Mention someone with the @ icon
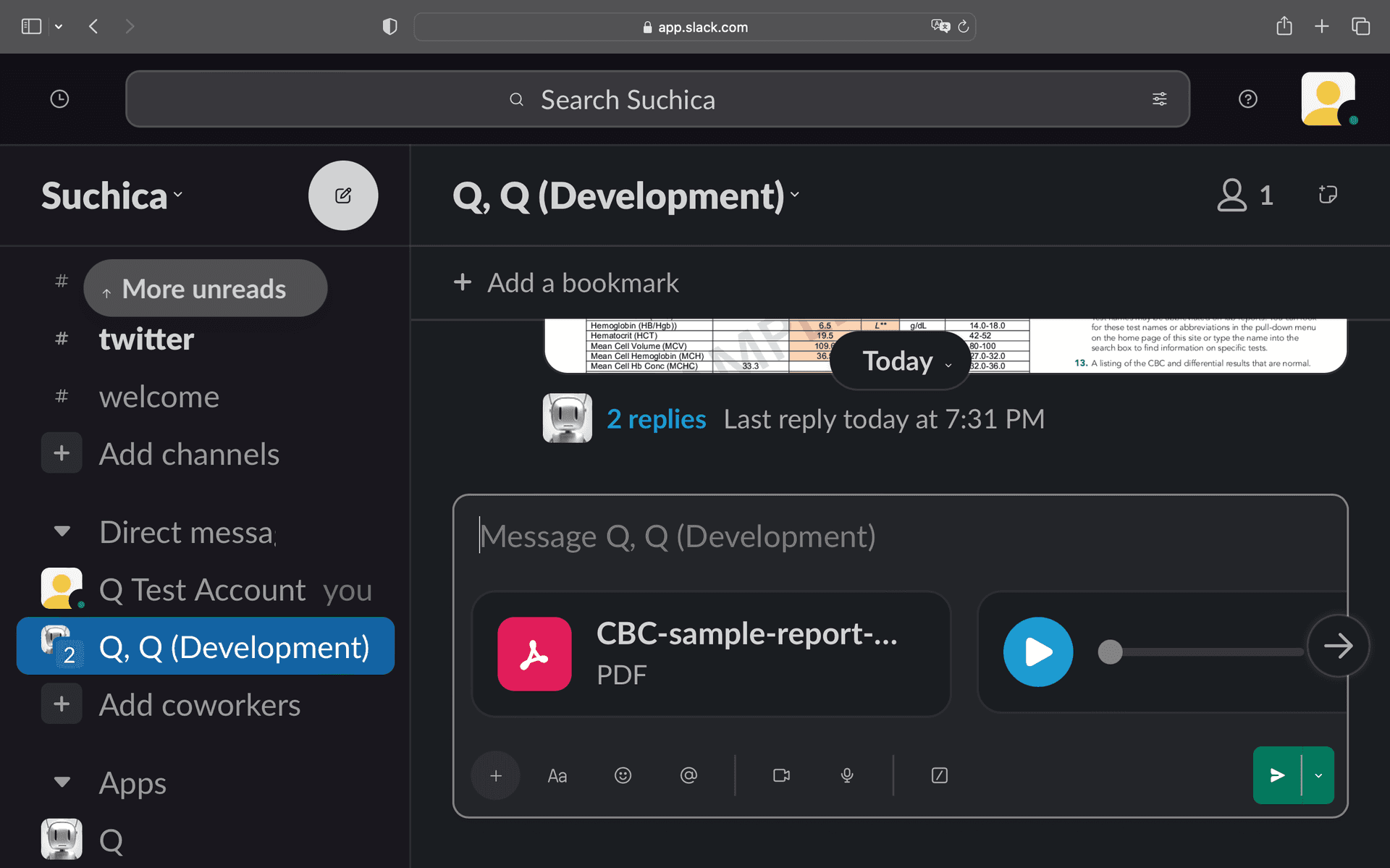The height and width of the screenshot is (868, 1390). 688,775
